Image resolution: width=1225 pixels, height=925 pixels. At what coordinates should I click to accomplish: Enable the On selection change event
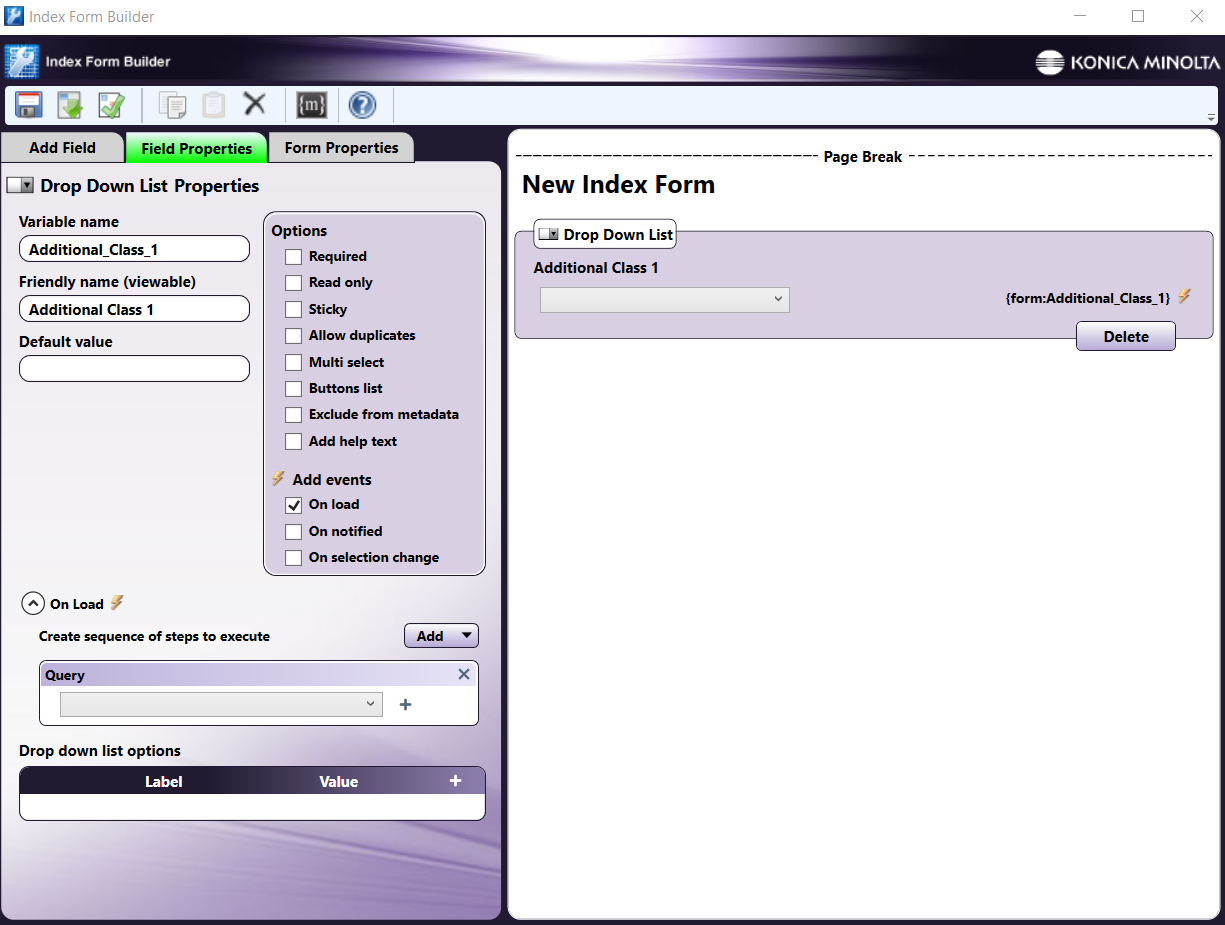(293, 558)
